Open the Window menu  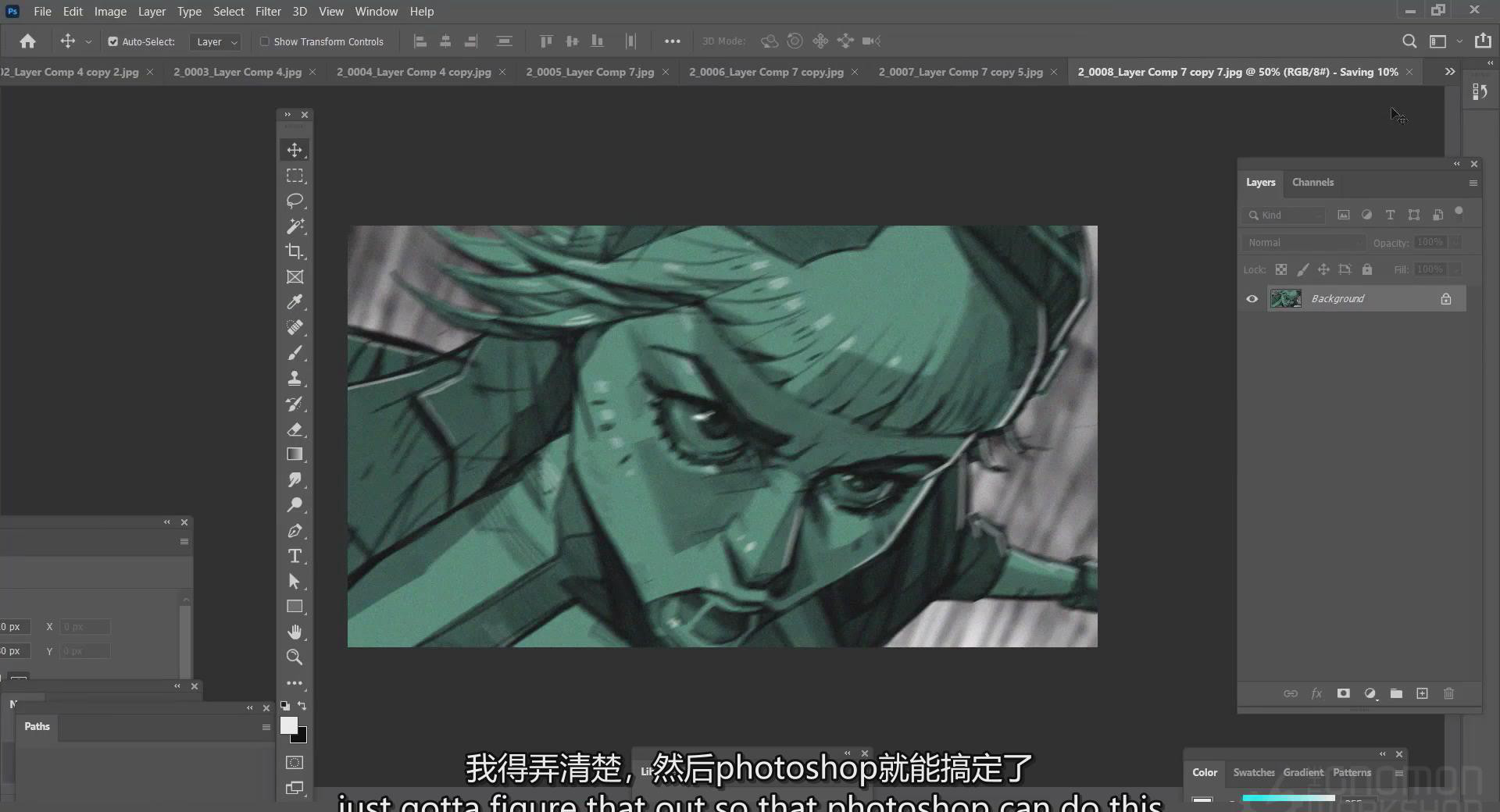point(376,12)
